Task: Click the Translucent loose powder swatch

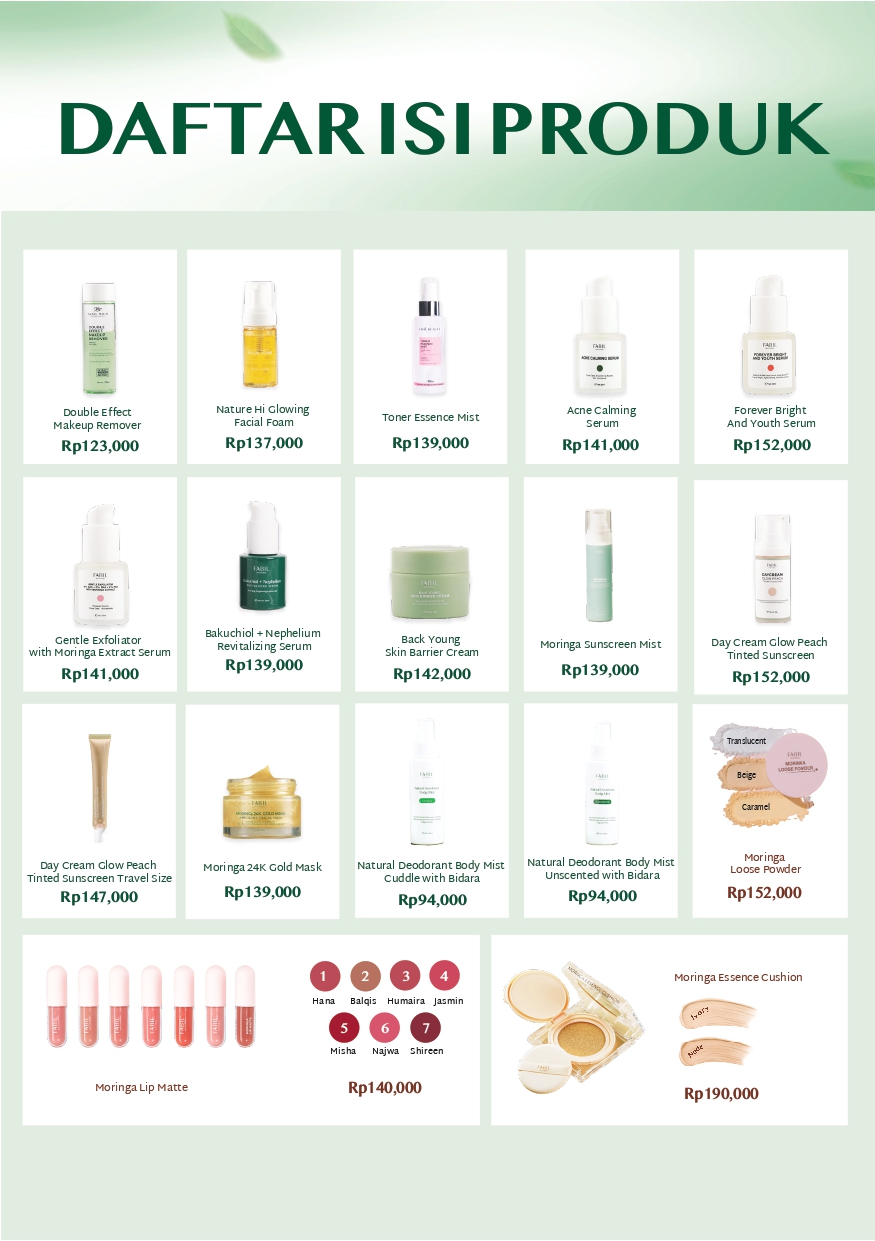Action: (x=745, y=741)
